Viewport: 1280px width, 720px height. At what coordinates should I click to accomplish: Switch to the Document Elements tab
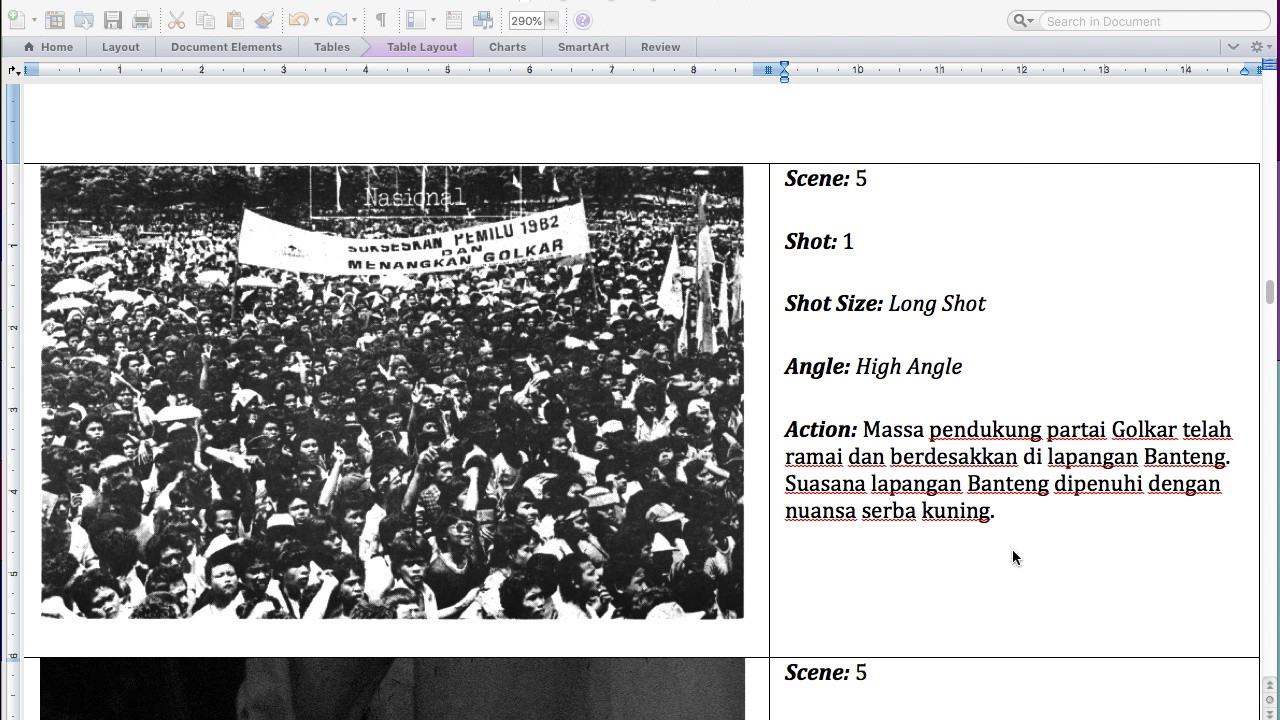tap(226, 47)
